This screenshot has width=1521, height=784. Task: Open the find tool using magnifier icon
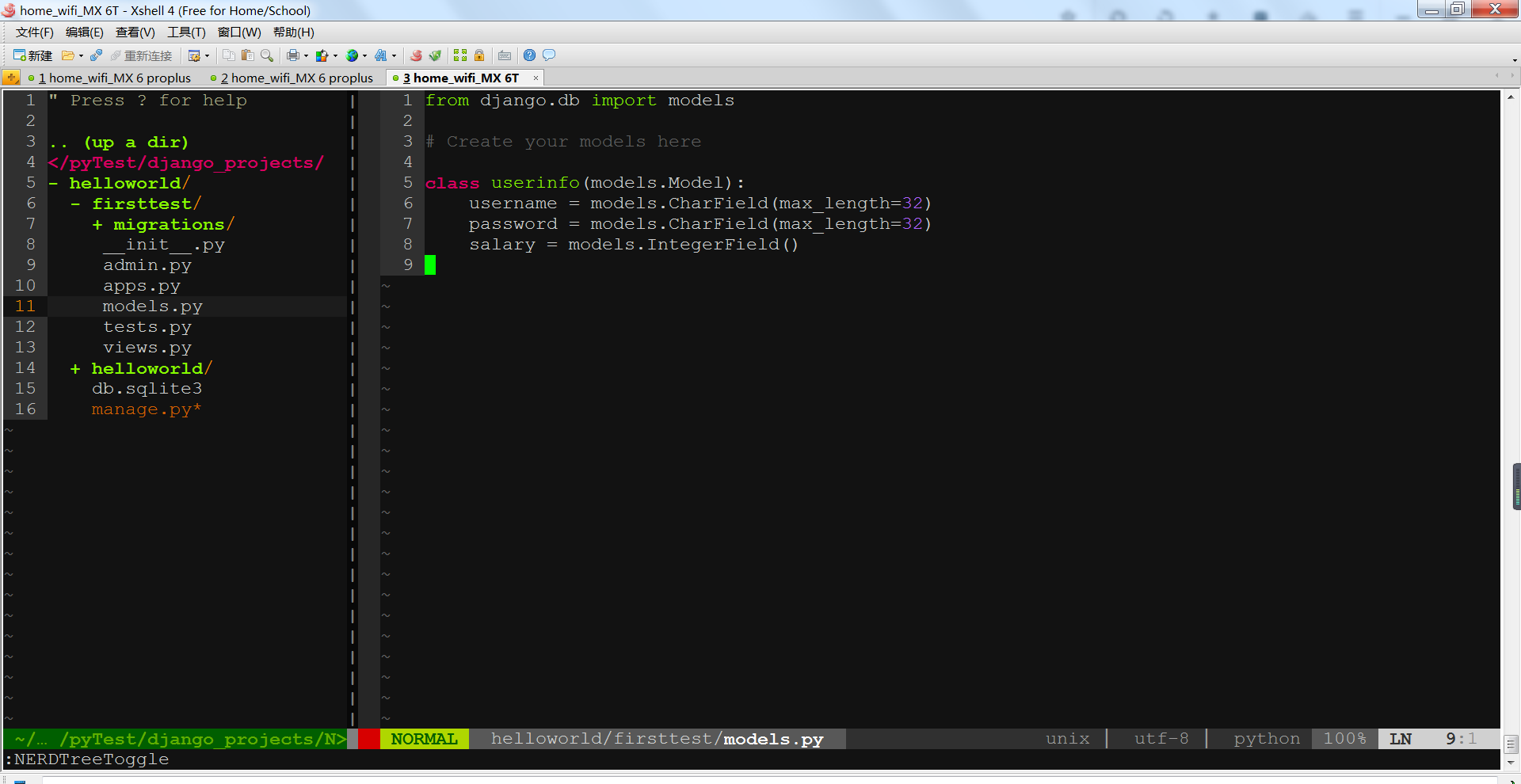267,55
